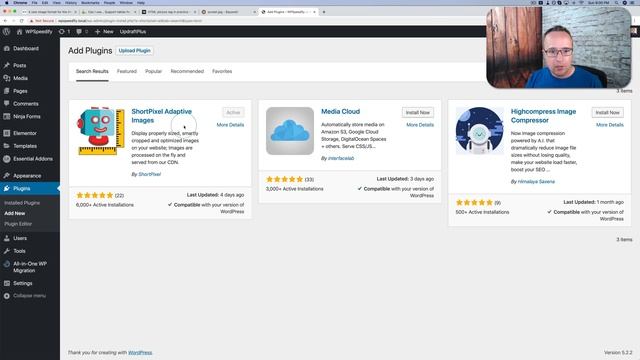Open the ShortPixel author link
The width and height of the screenshot is (640, 360).
click(x=149, y=174)
